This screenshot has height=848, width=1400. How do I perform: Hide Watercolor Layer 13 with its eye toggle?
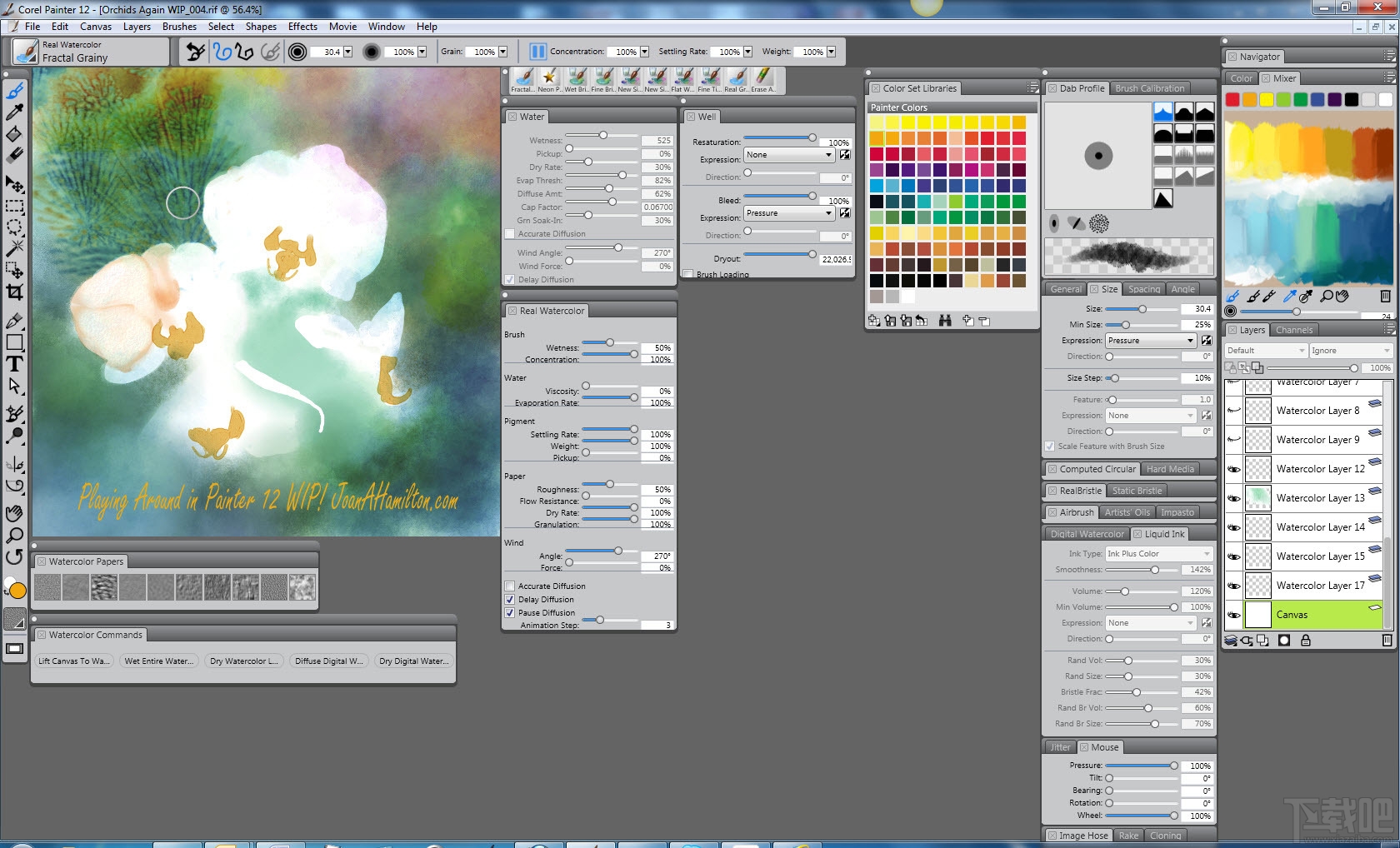coord(1234,497)
